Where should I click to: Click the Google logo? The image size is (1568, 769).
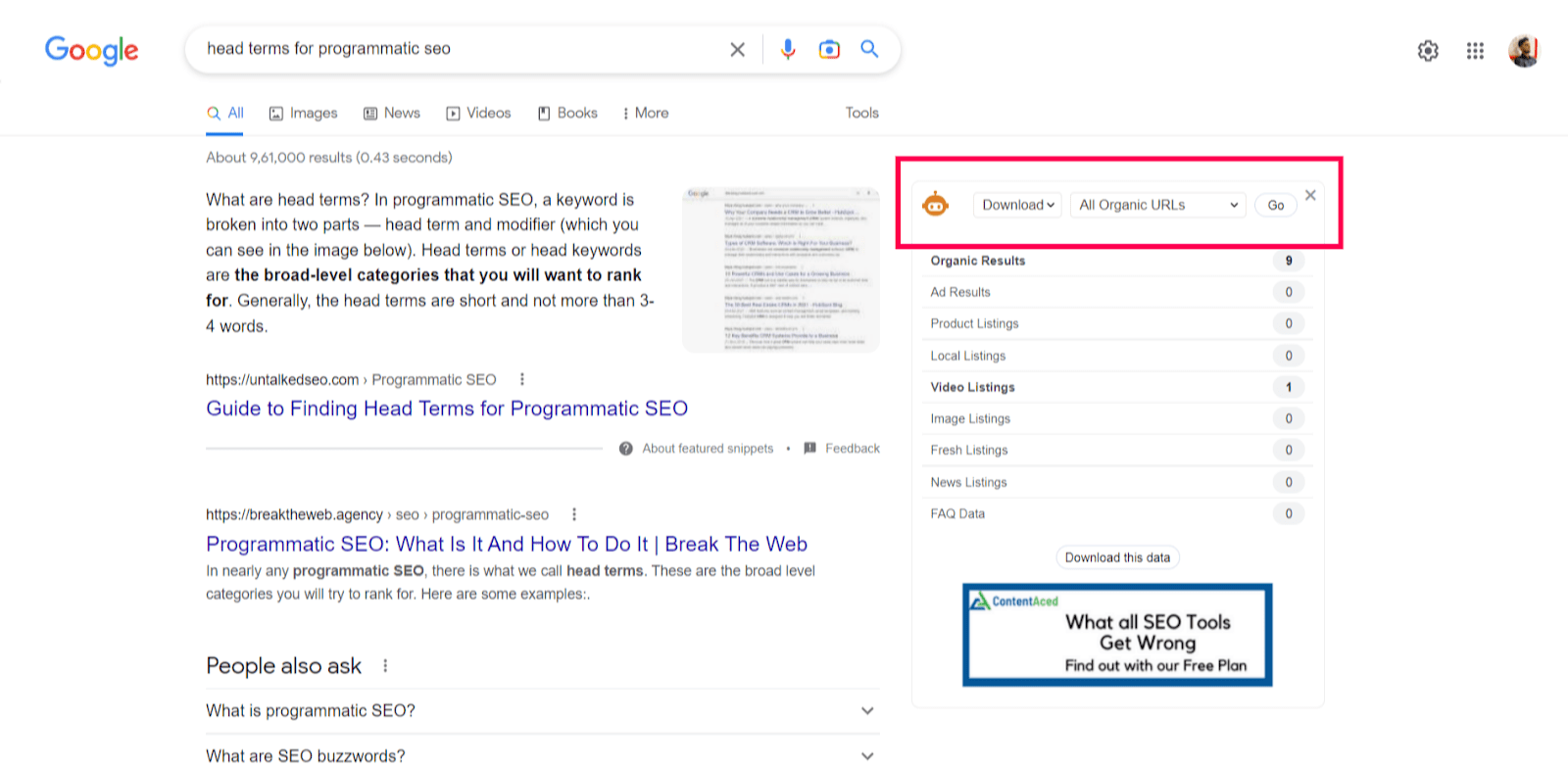point(92,50)
